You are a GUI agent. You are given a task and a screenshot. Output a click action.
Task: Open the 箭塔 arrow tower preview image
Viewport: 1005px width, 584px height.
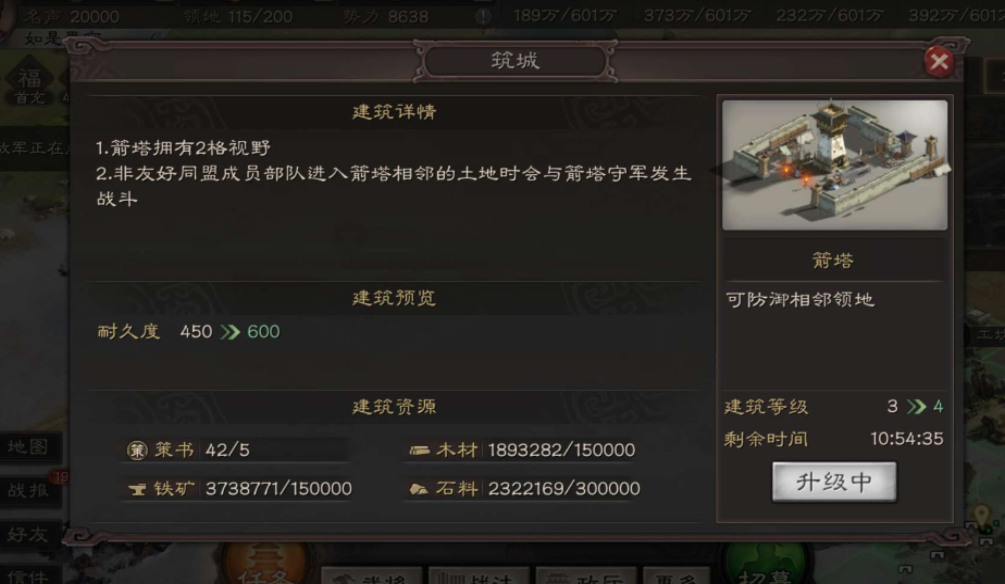(x=835, y=165)
